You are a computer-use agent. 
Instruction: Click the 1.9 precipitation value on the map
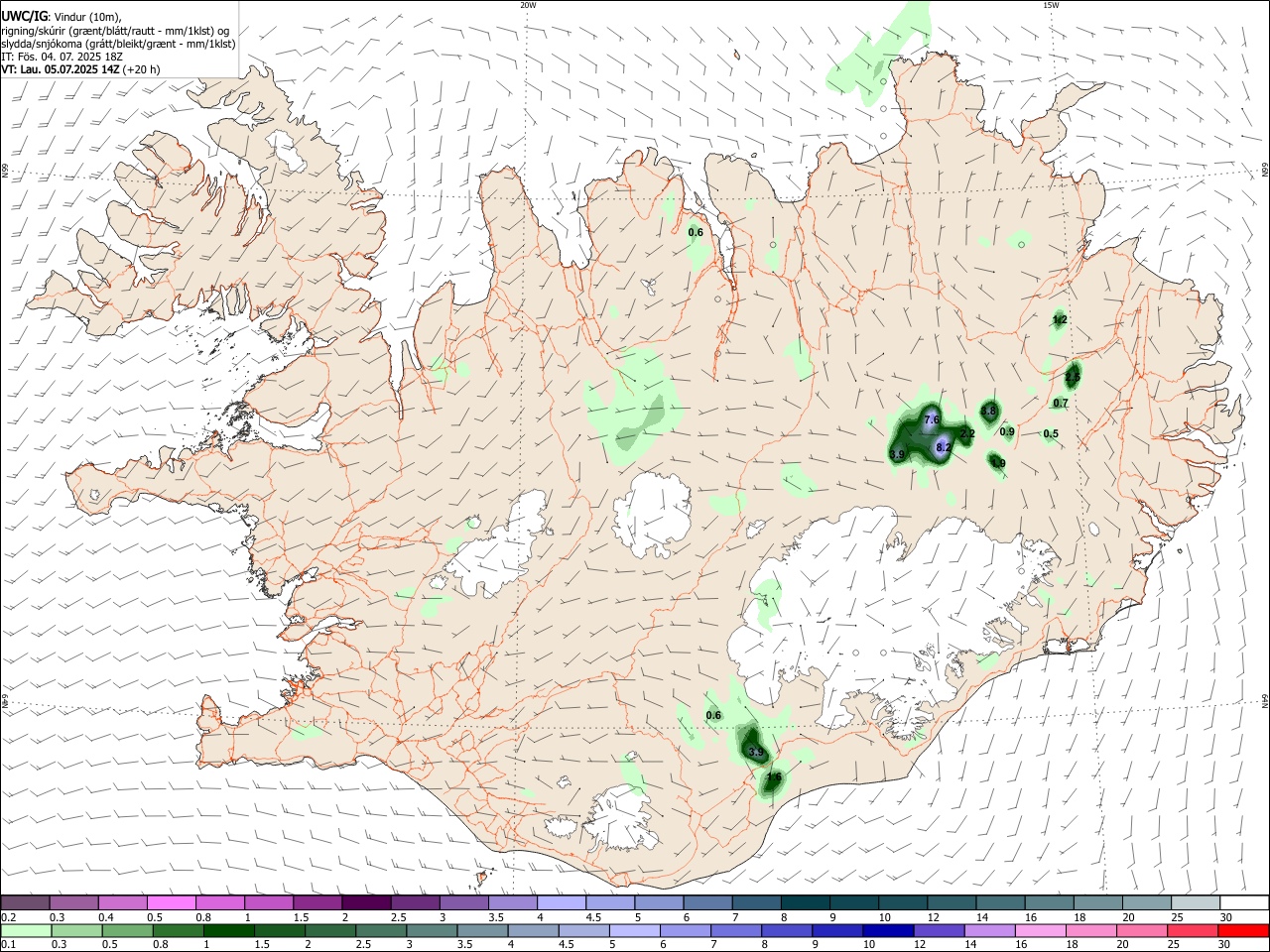click(998, 463)
